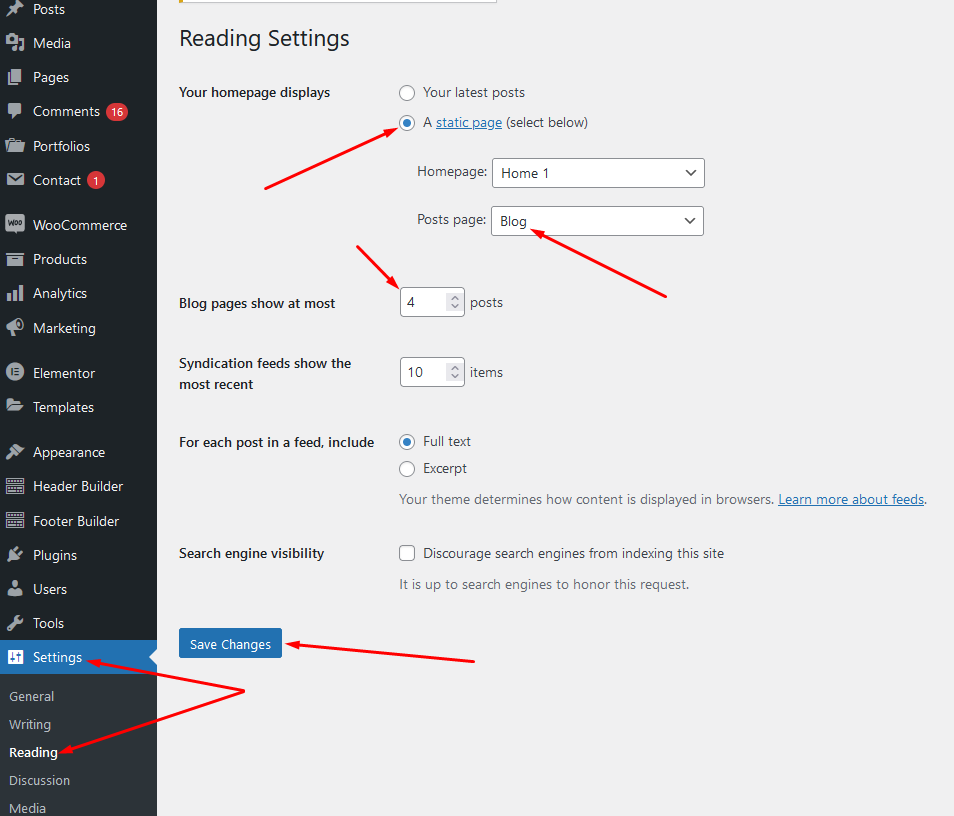Open the WooCommerce menu
Image resolution: width=954 pixels, height=816 pixels.
point(78,225)
